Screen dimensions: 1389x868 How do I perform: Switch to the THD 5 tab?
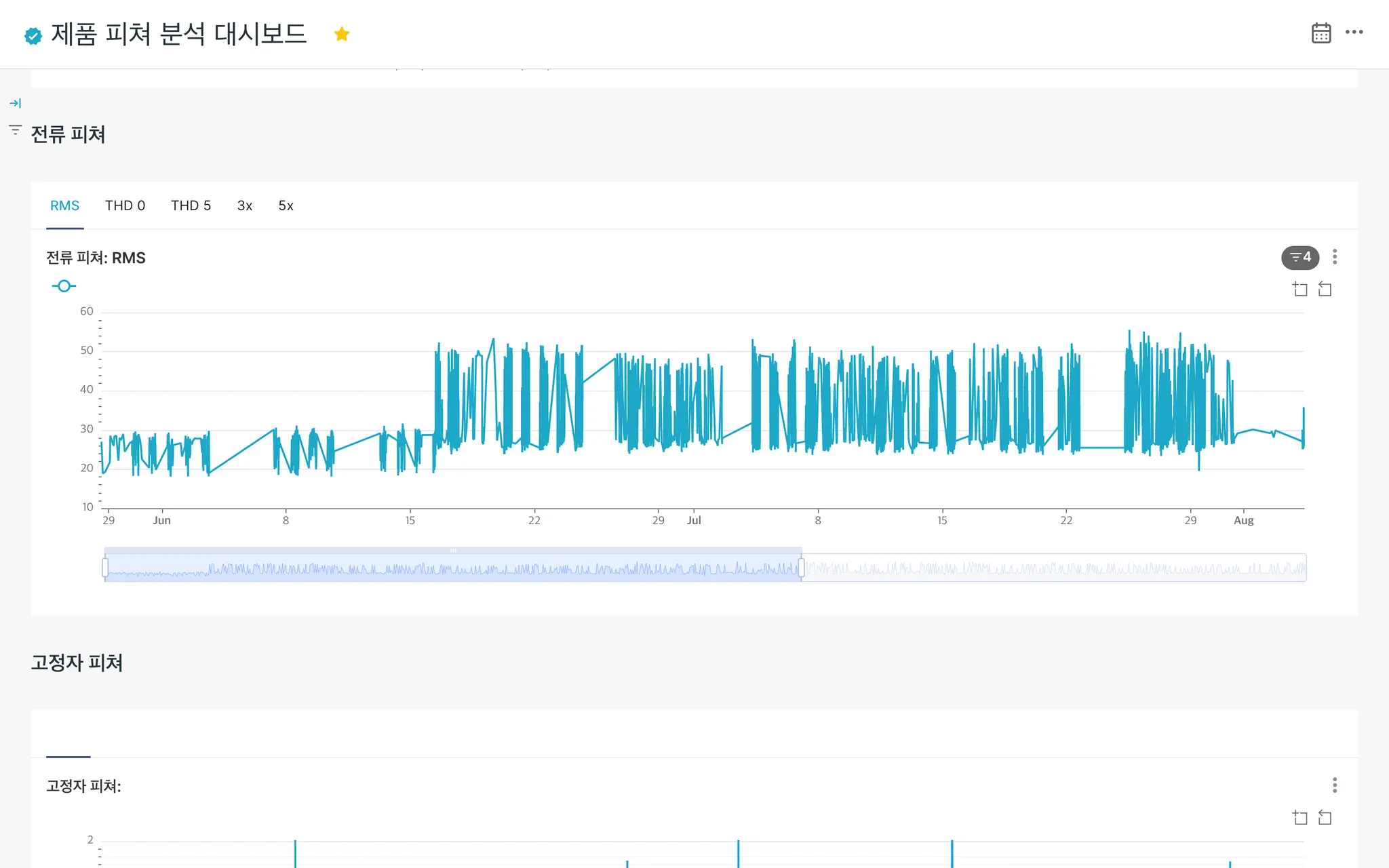point(191,205)
